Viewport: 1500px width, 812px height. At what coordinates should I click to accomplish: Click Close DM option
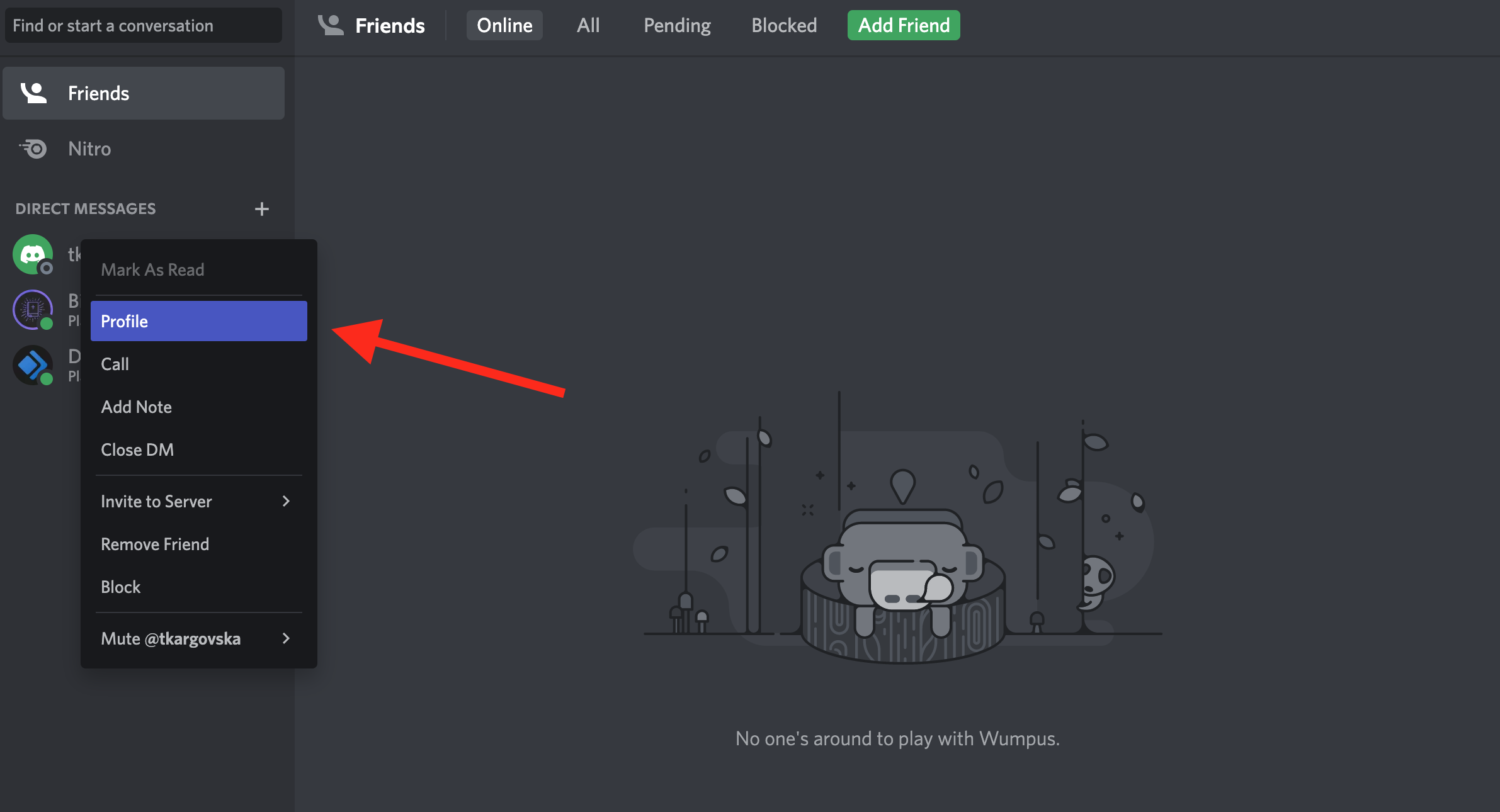click(137, 449)
